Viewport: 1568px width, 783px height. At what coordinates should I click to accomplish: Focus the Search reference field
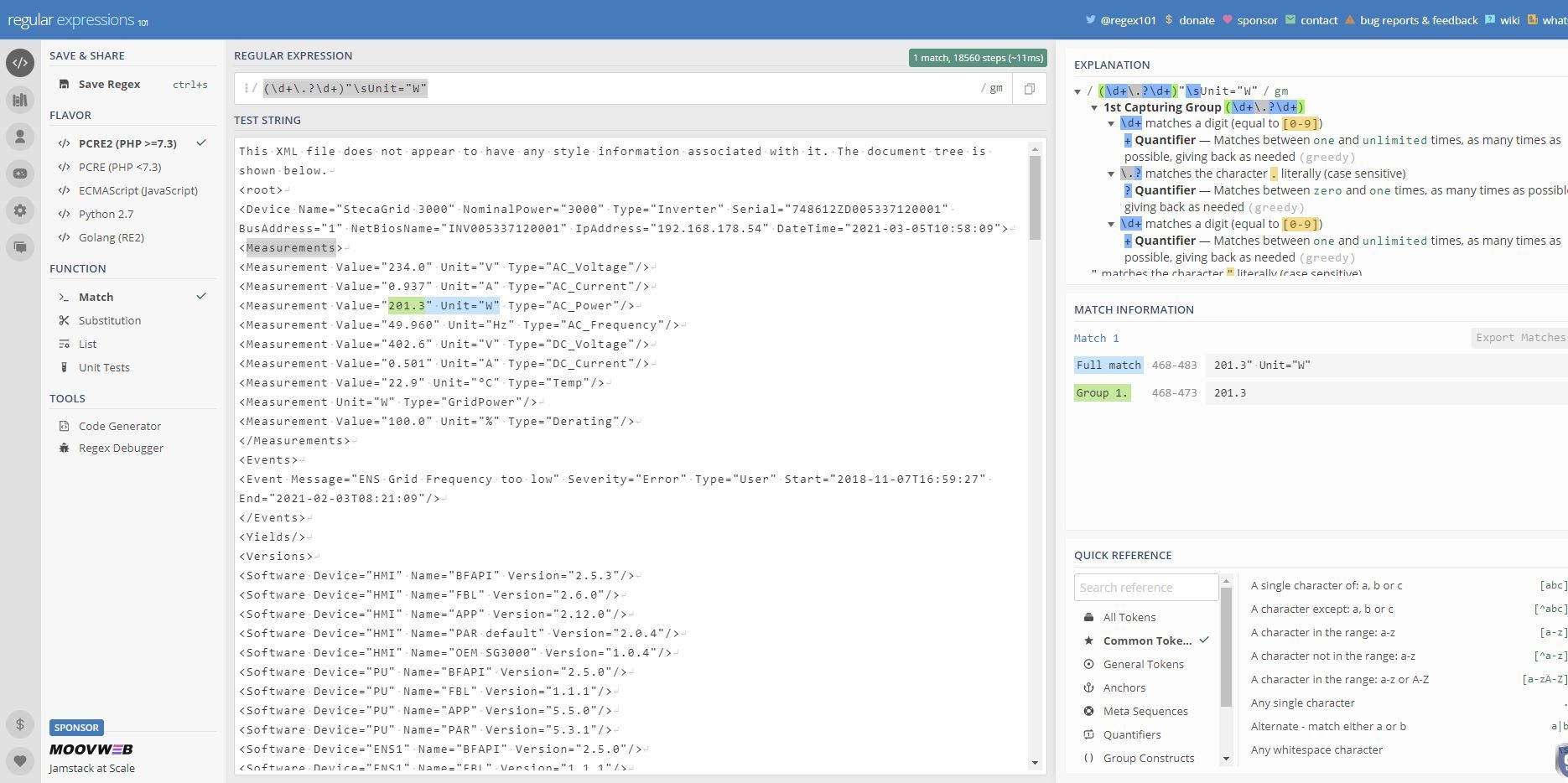point(1145,587)
